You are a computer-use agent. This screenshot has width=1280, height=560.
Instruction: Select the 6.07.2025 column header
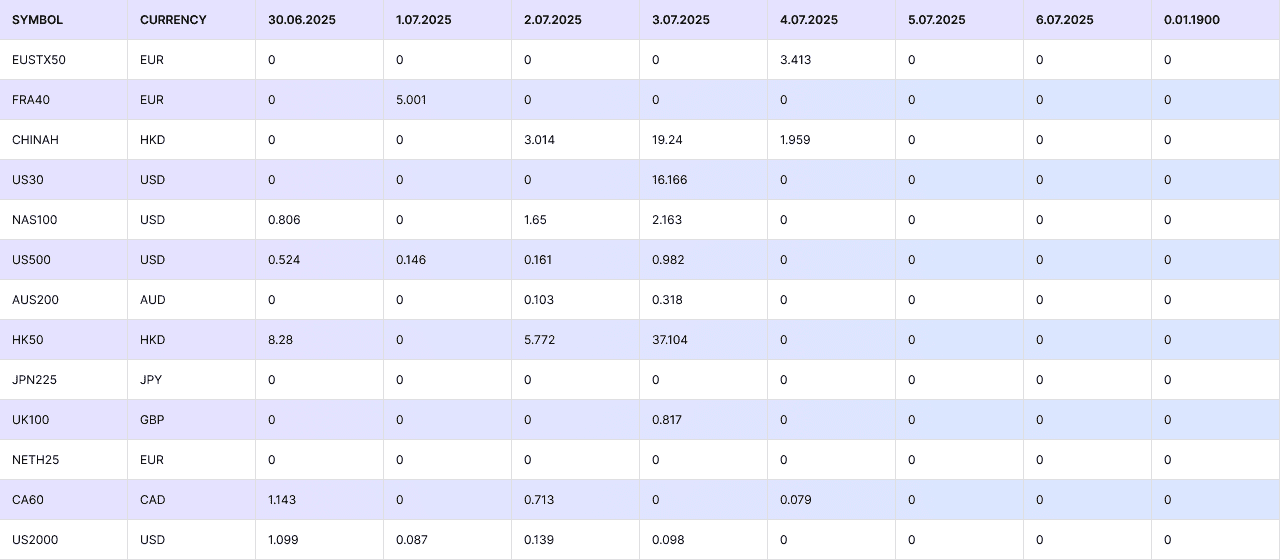point(1088,20)
